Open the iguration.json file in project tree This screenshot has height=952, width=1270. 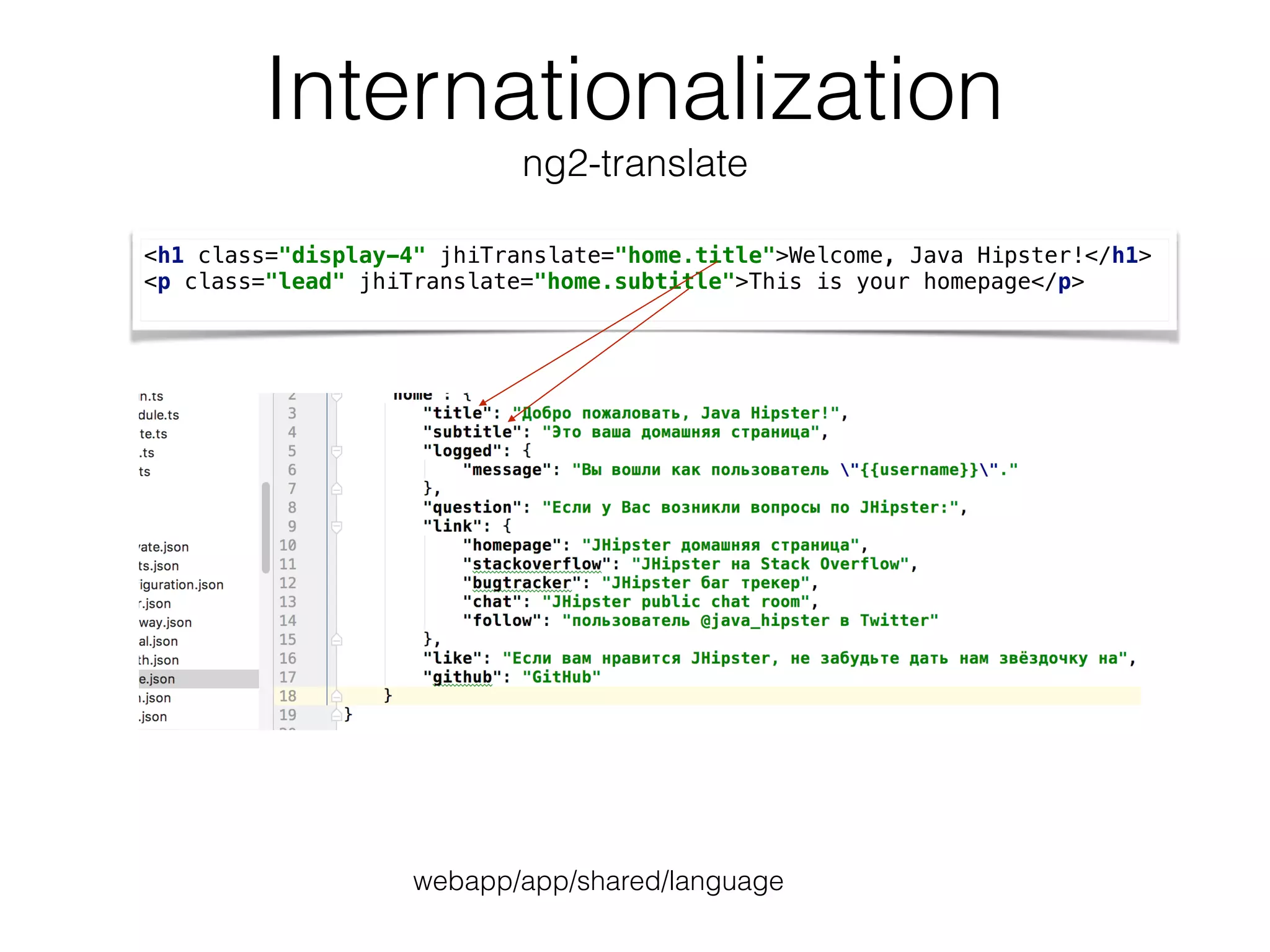click(181, 585)
